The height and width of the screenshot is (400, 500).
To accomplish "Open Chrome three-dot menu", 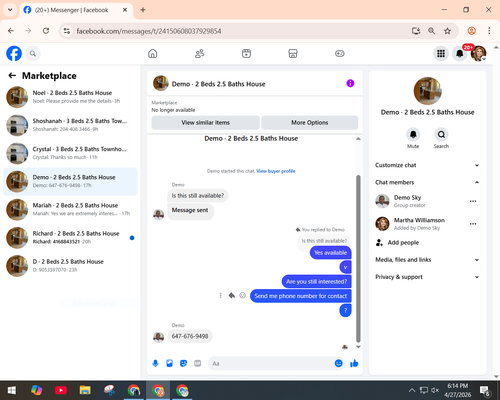I will (x=489, y=31).
